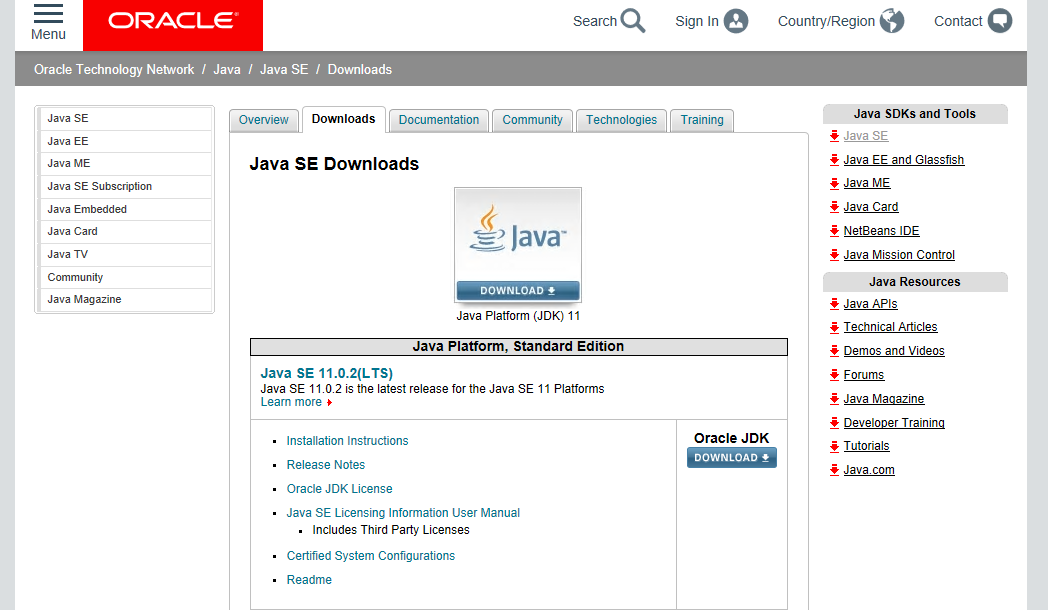Image resolution: width=1048 pixels, height=610 pixels.
Task: Select Java EE in left sidebar
Action: click(125, 142)
